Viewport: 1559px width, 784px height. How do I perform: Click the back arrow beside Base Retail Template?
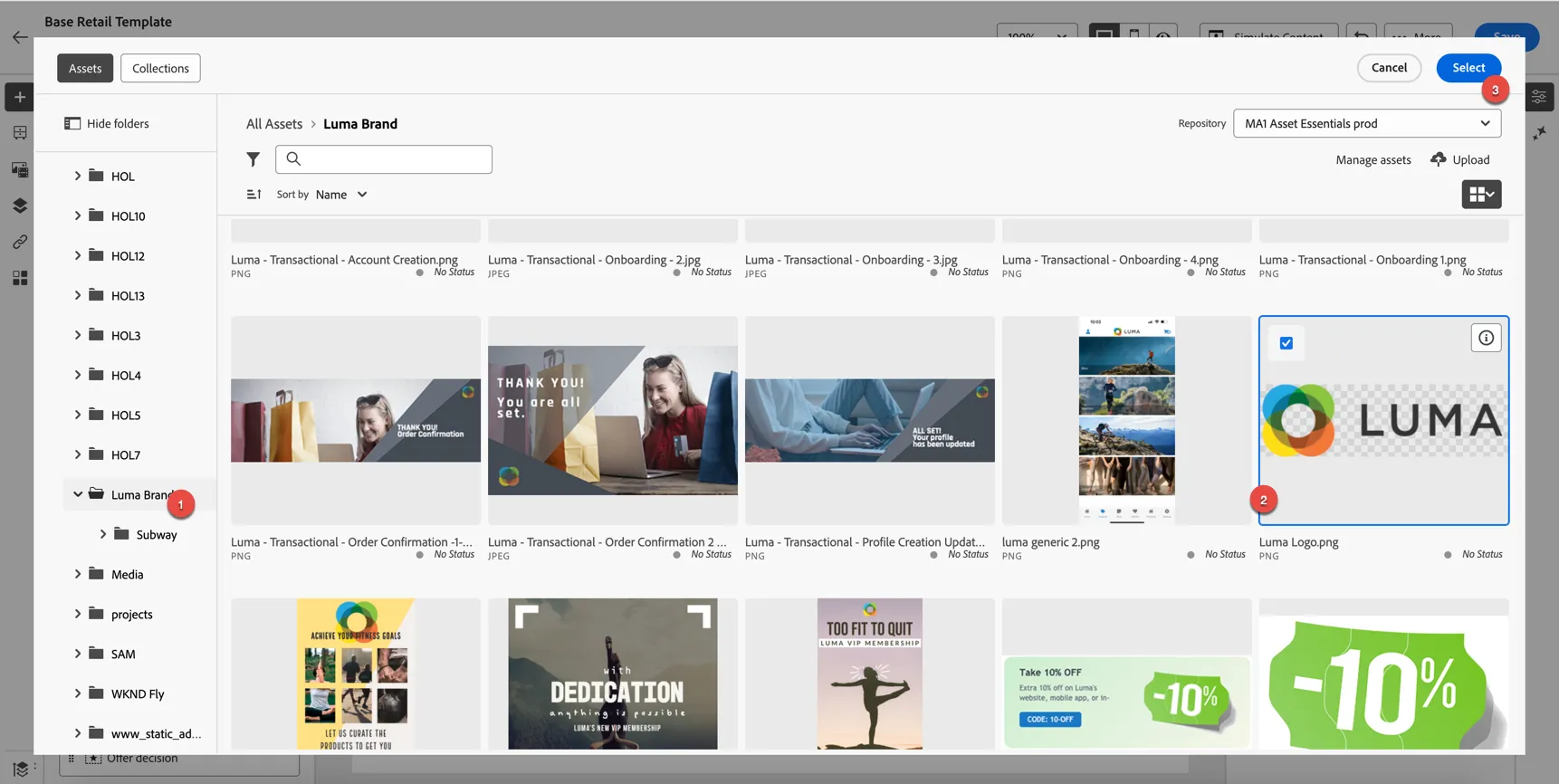[20, 37]
